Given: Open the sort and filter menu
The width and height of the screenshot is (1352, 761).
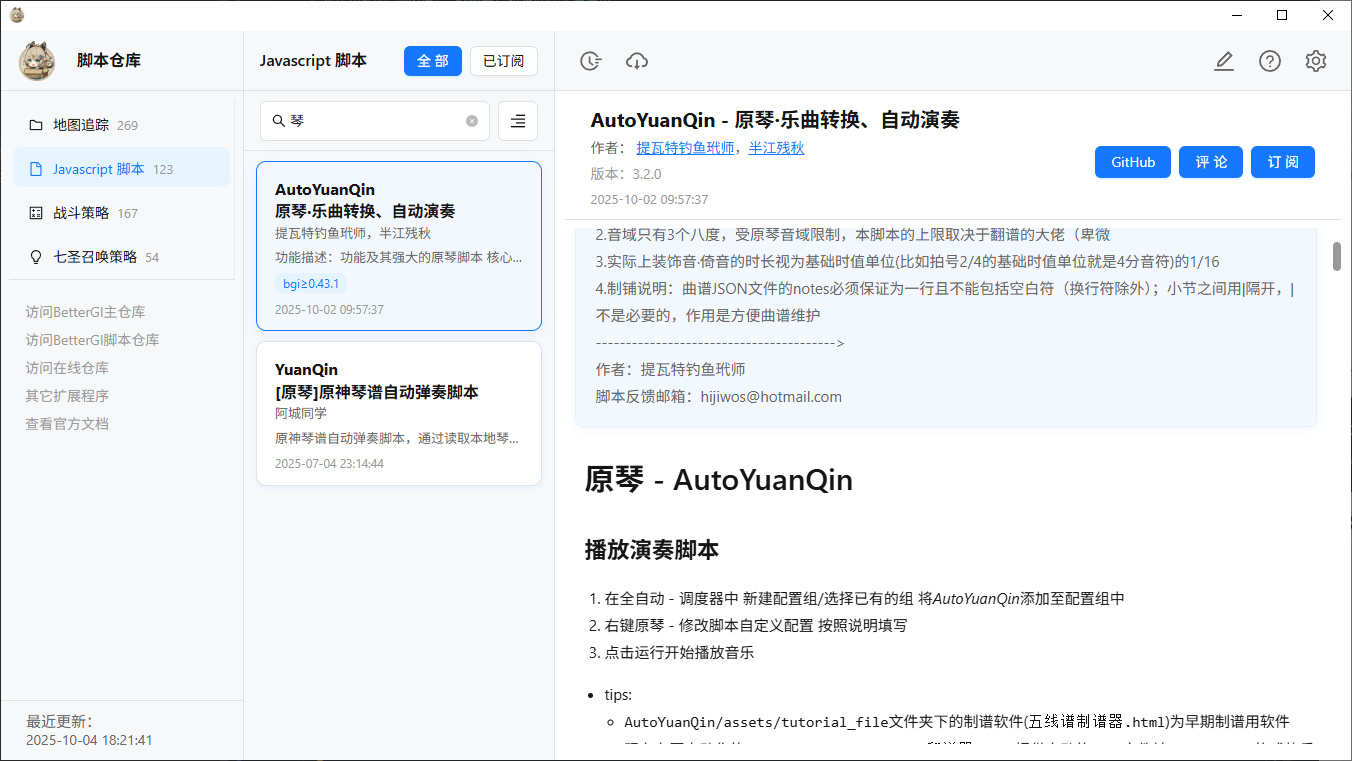Looking at the screenshot, I should coord(518,121).
